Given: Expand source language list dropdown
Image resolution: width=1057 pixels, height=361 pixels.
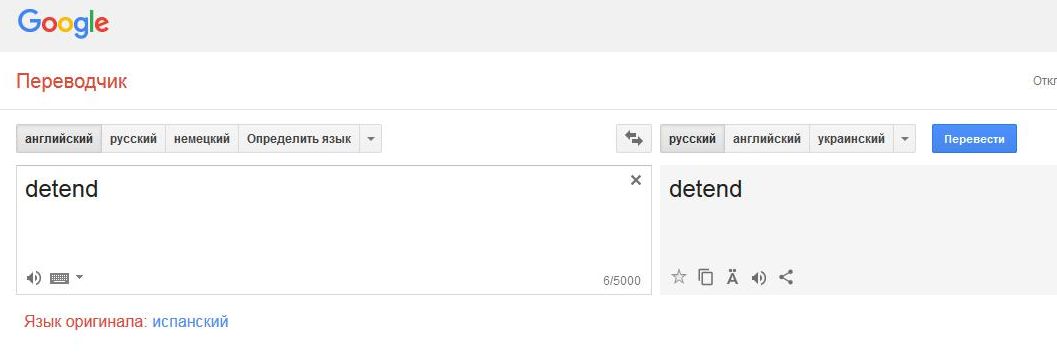Looking at the screenshot, I should pyautogui.click(x=371, y=139).
